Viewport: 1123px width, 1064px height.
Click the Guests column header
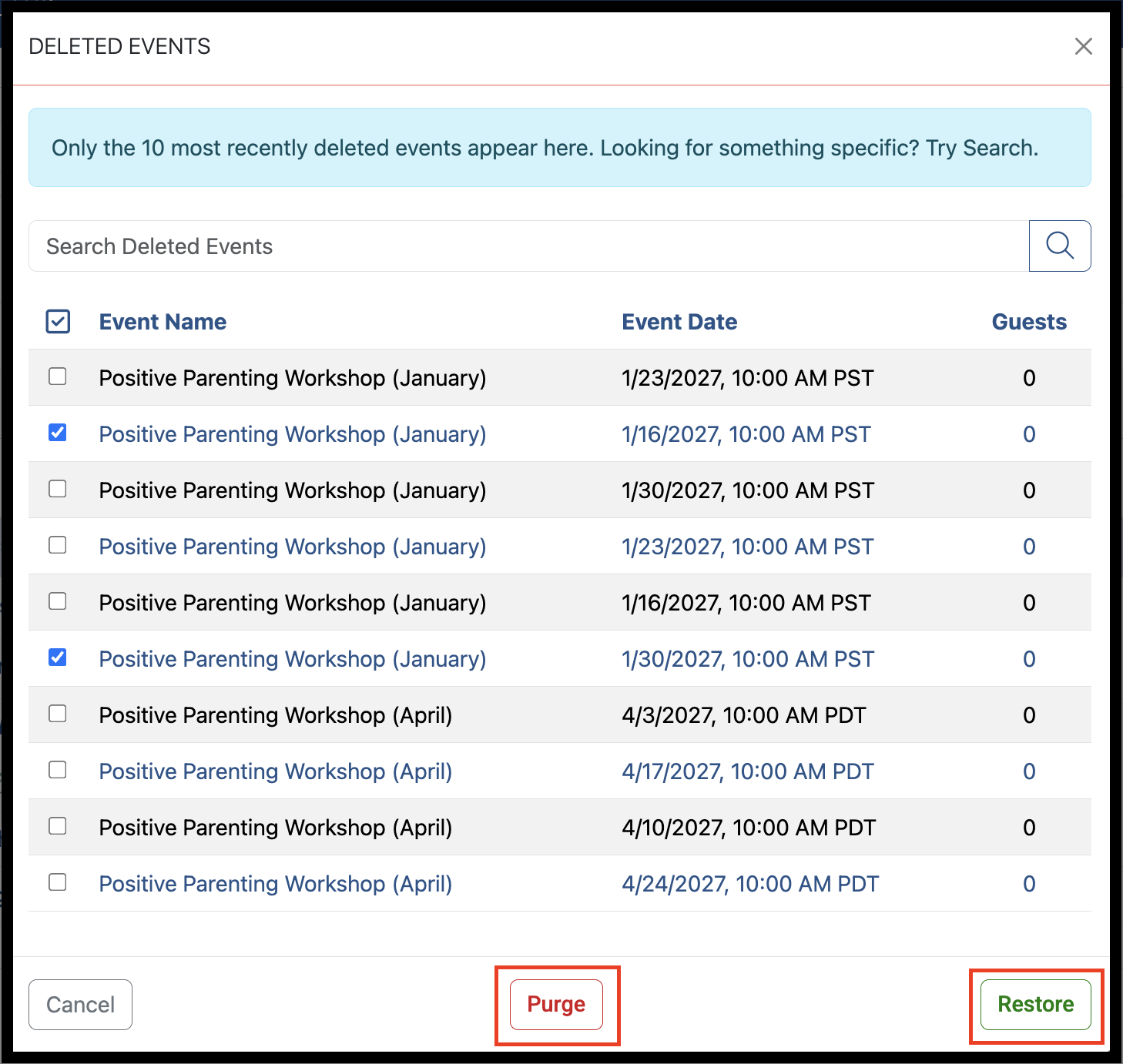(1029, 322)
